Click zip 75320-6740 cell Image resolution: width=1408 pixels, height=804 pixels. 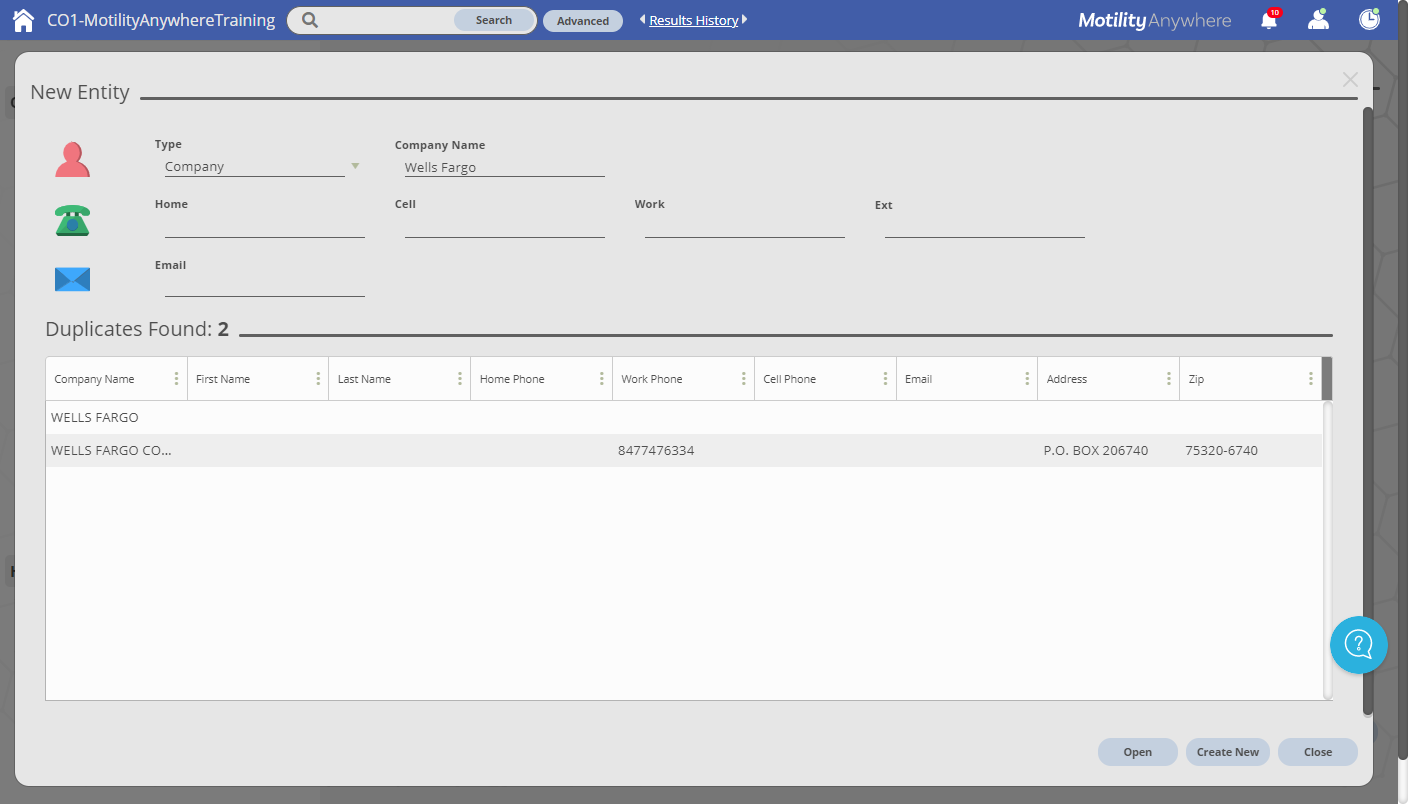point(1222,451)
